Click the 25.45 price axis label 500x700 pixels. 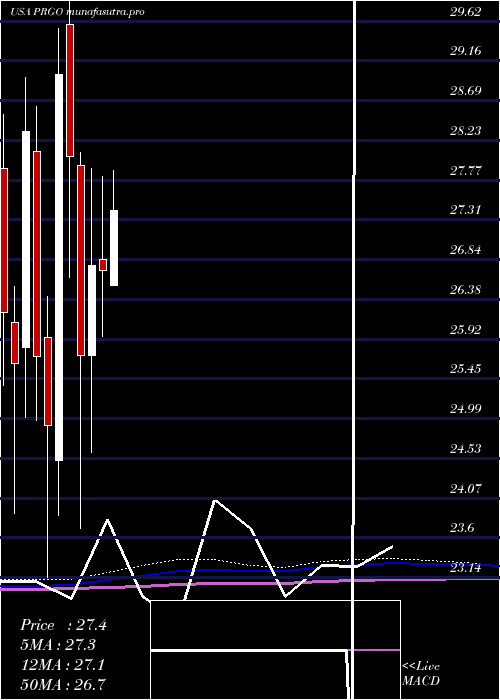click(x=466, y=369)
